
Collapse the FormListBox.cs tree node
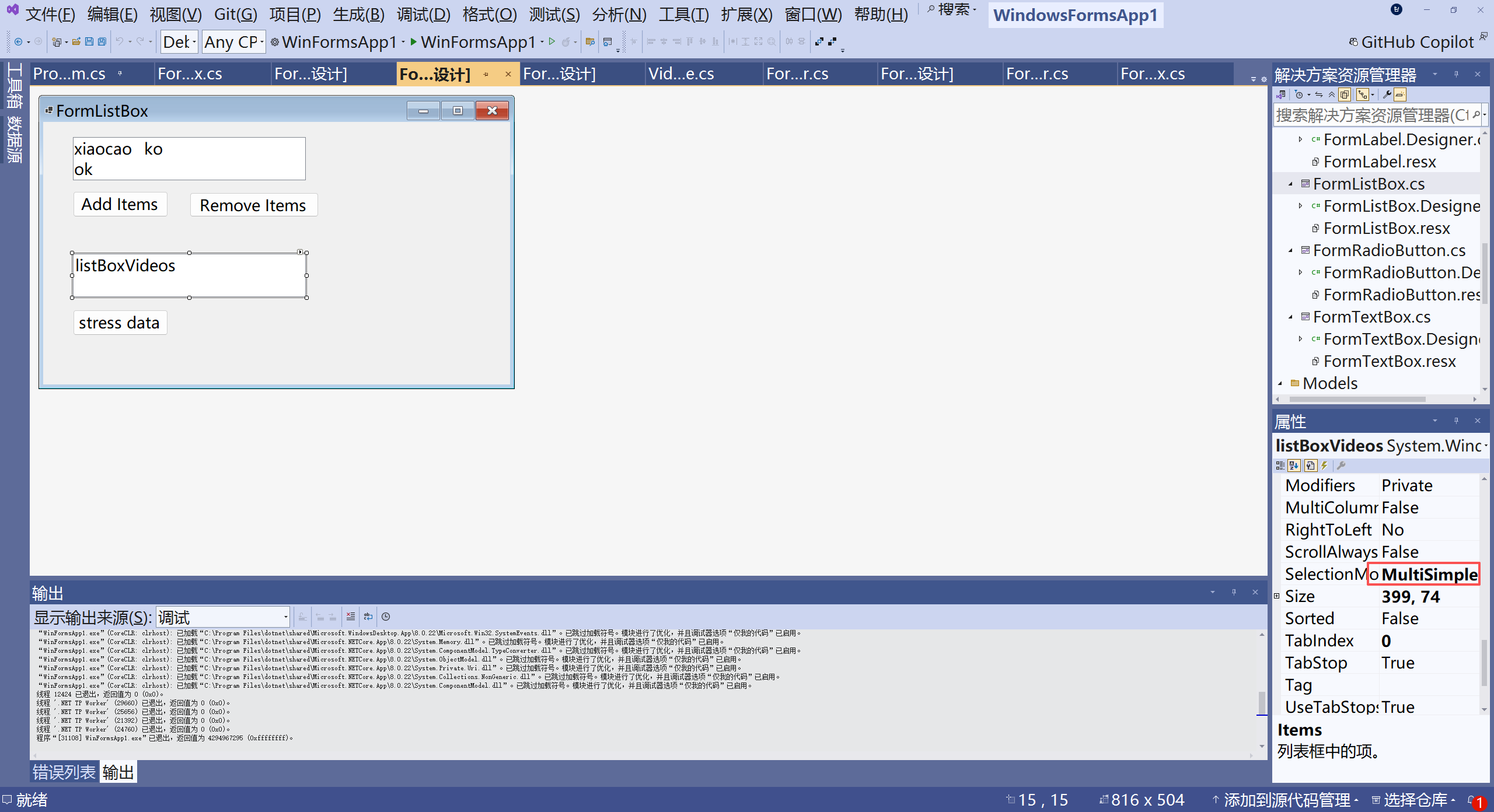pyautogui.click(x=1291, y=184)
